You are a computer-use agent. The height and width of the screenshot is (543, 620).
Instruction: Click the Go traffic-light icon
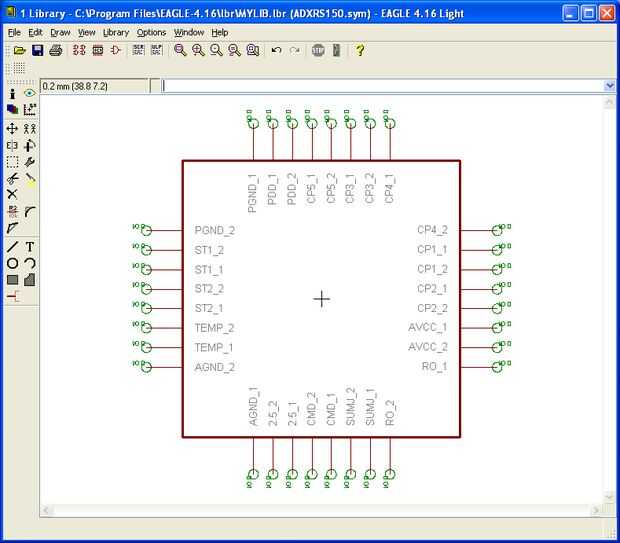(x=336, y=50)
